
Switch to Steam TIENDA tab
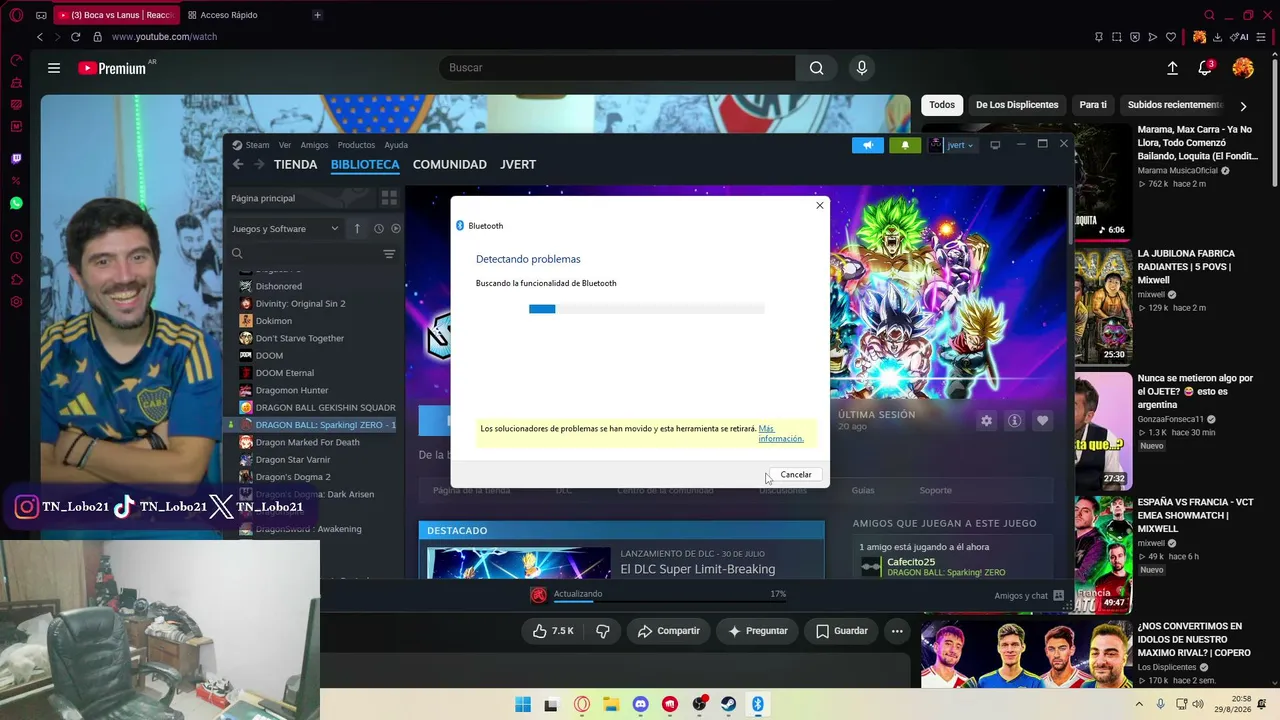pyautogui.click(x=295, y=165)
